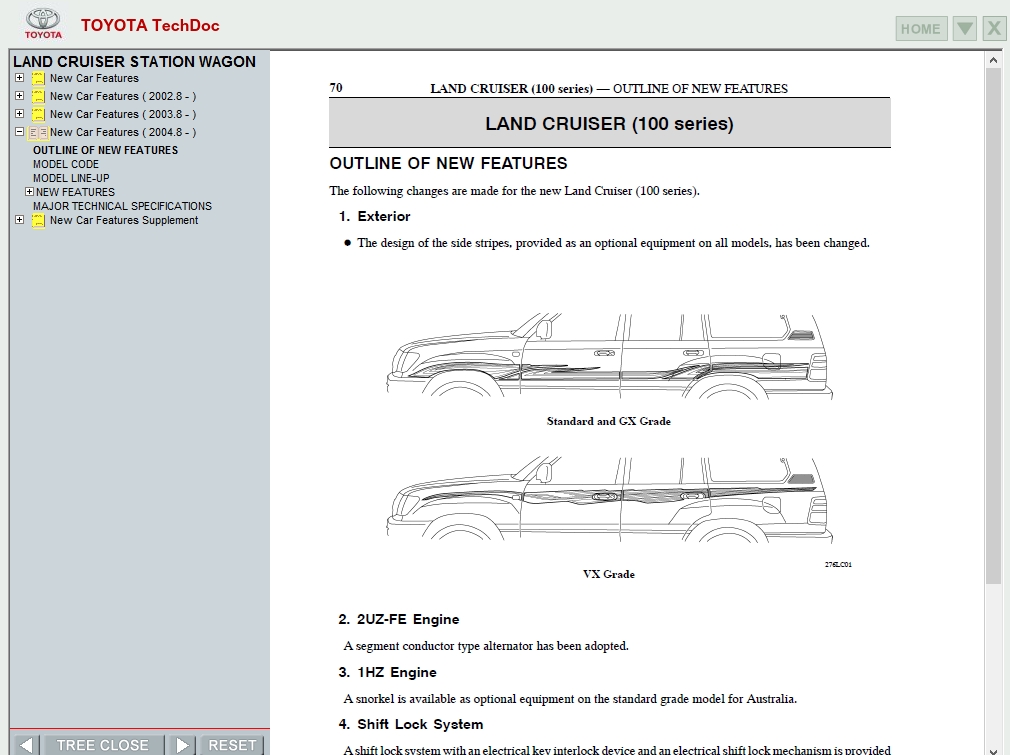Open the MODEL LINE-UP page
Screen dimensions: 1010x755
coord(71,178)
